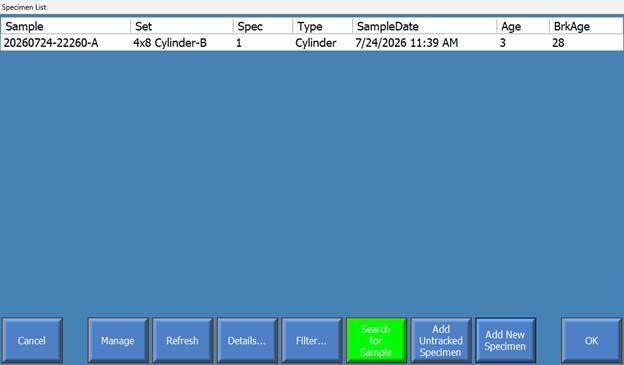This screenshot has width=624, height=365.
Task: Open the Manage button
Action: [118, 340]
